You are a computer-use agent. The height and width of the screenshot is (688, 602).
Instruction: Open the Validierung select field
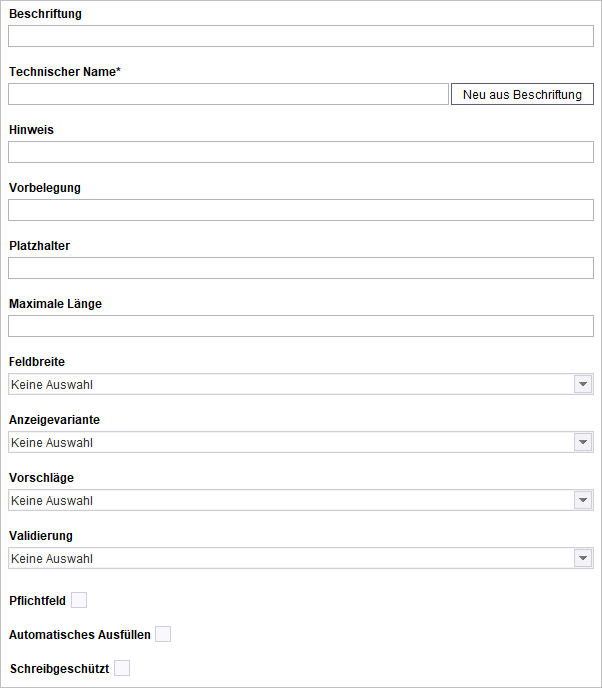tap(301, 558)
